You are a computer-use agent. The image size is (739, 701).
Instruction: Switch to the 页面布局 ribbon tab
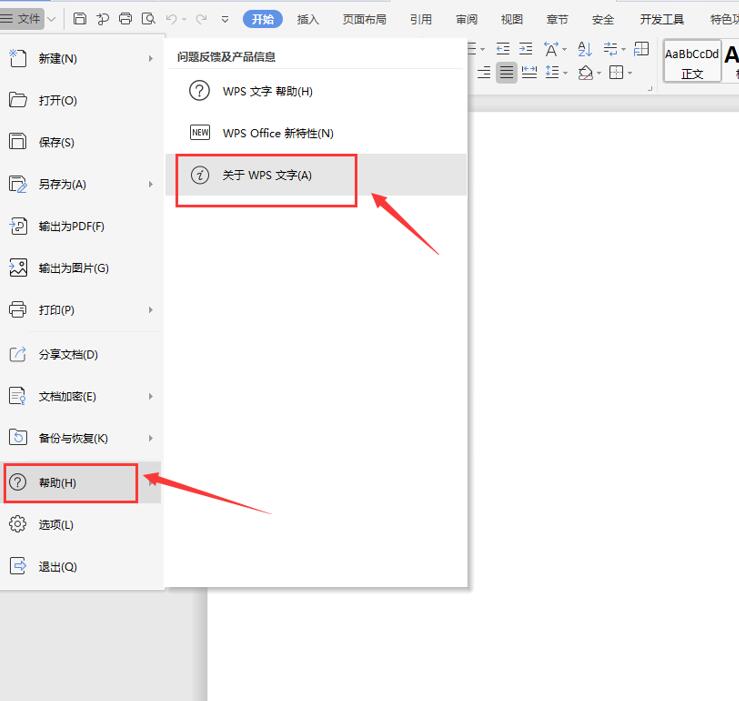point(364,19)
